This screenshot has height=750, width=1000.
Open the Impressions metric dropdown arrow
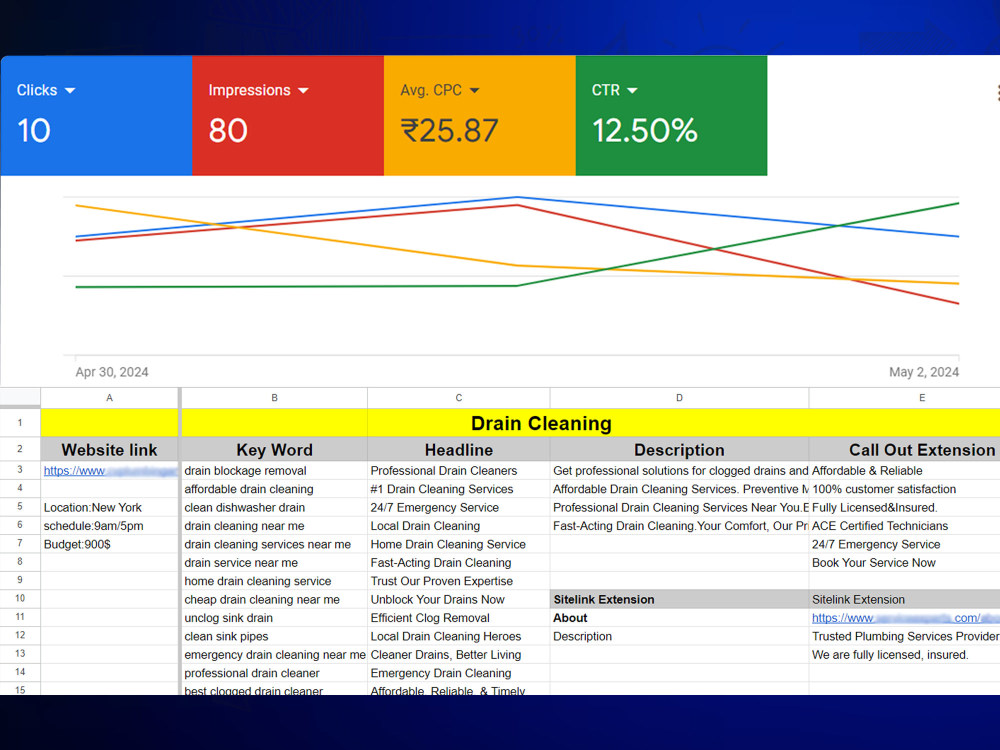[x=304, y=91]
